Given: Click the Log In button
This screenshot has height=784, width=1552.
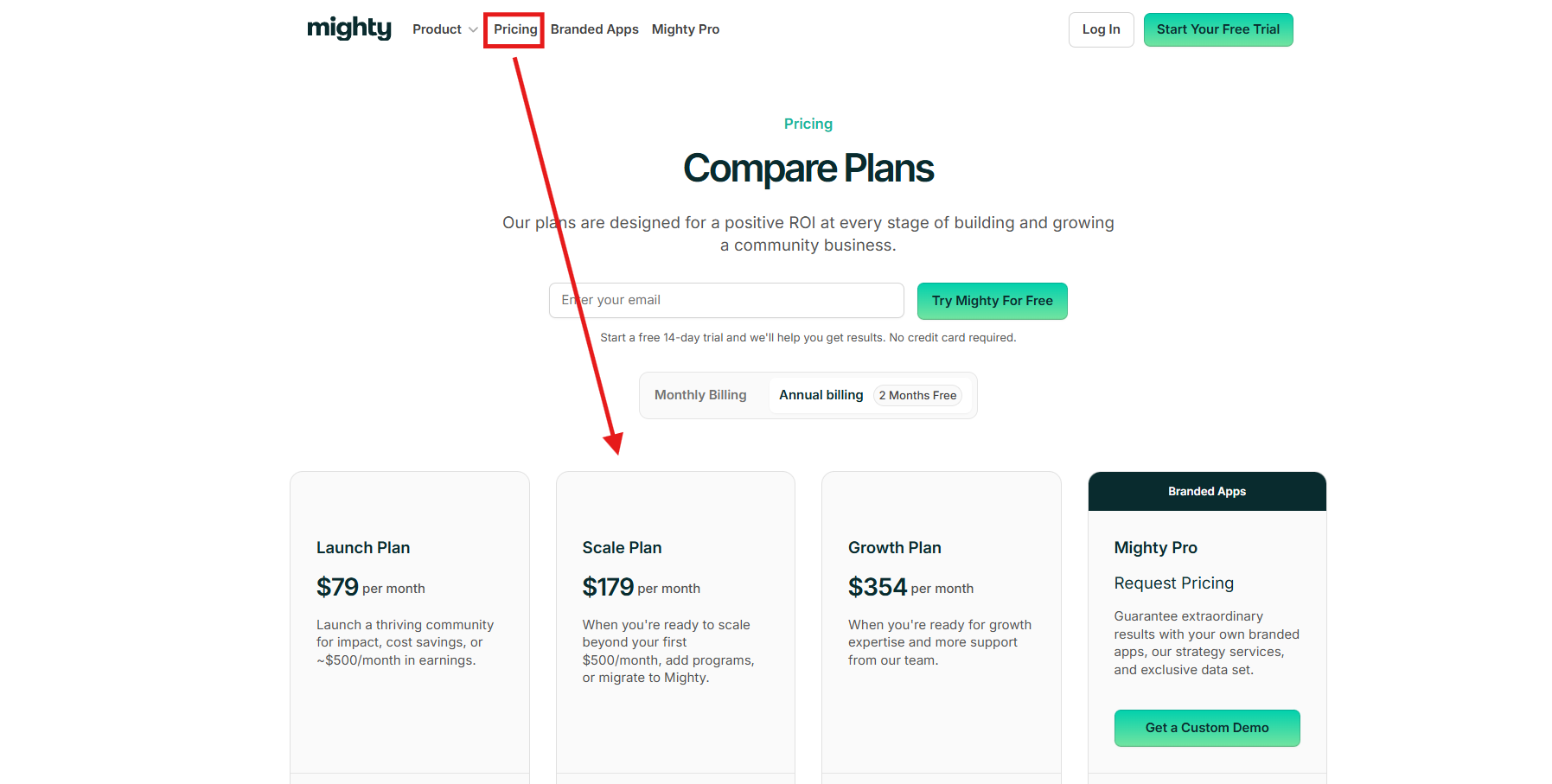Looking at the screenshot, I should coord(1100,29).
